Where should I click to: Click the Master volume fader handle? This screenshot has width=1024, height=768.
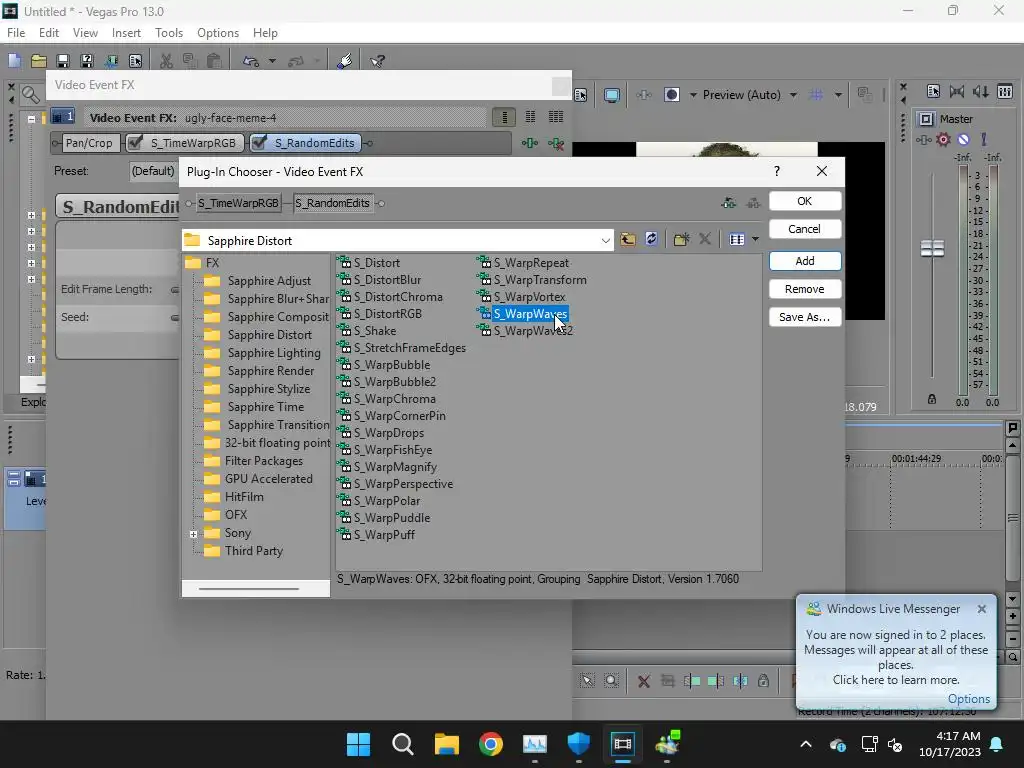click(932, 248)
